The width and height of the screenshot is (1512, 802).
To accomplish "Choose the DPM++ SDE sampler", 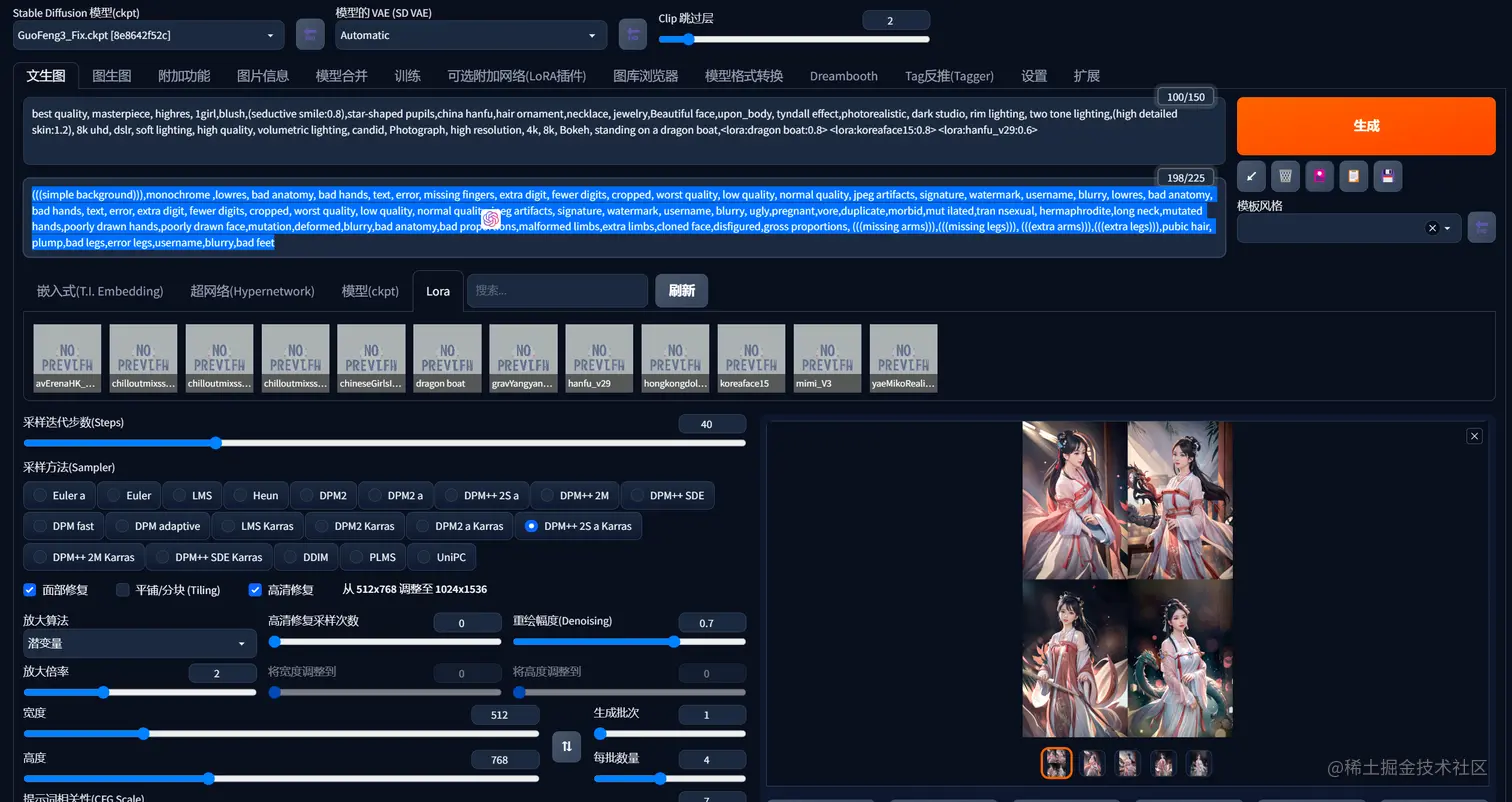I will click(667, 495).
